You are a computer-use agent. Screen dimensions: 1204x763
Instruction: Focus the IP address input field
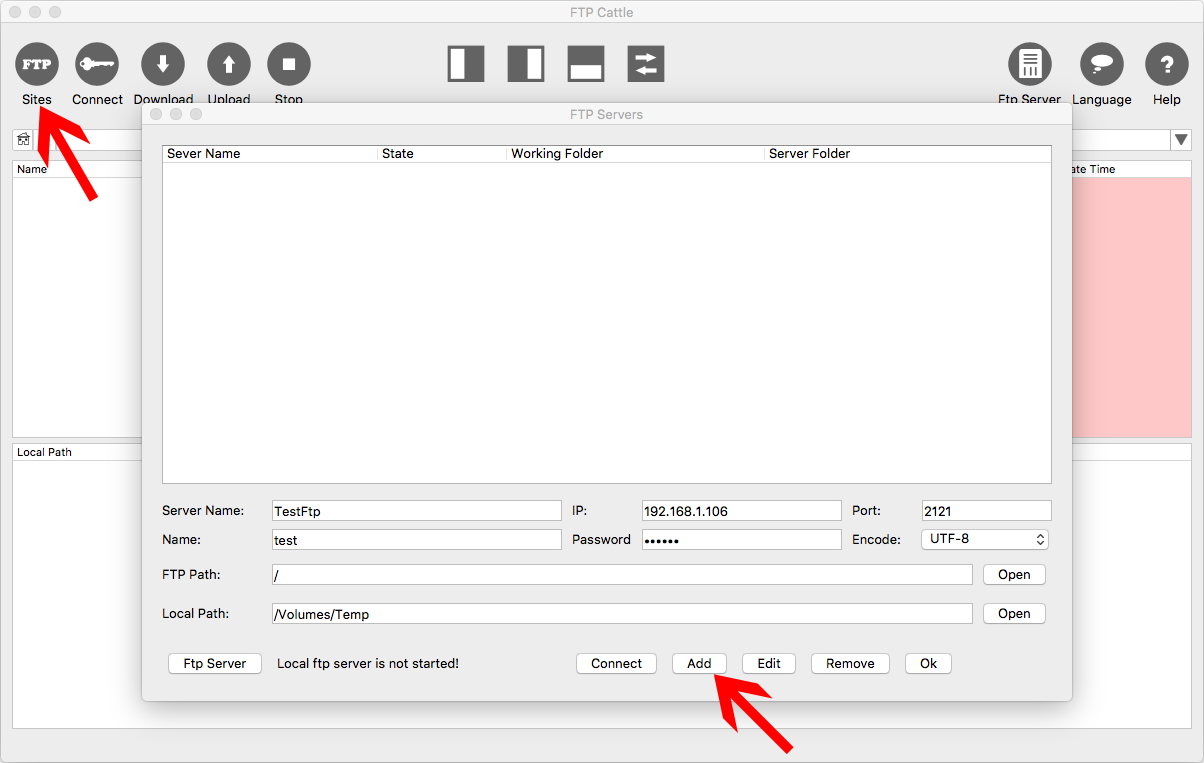point(742,511)
